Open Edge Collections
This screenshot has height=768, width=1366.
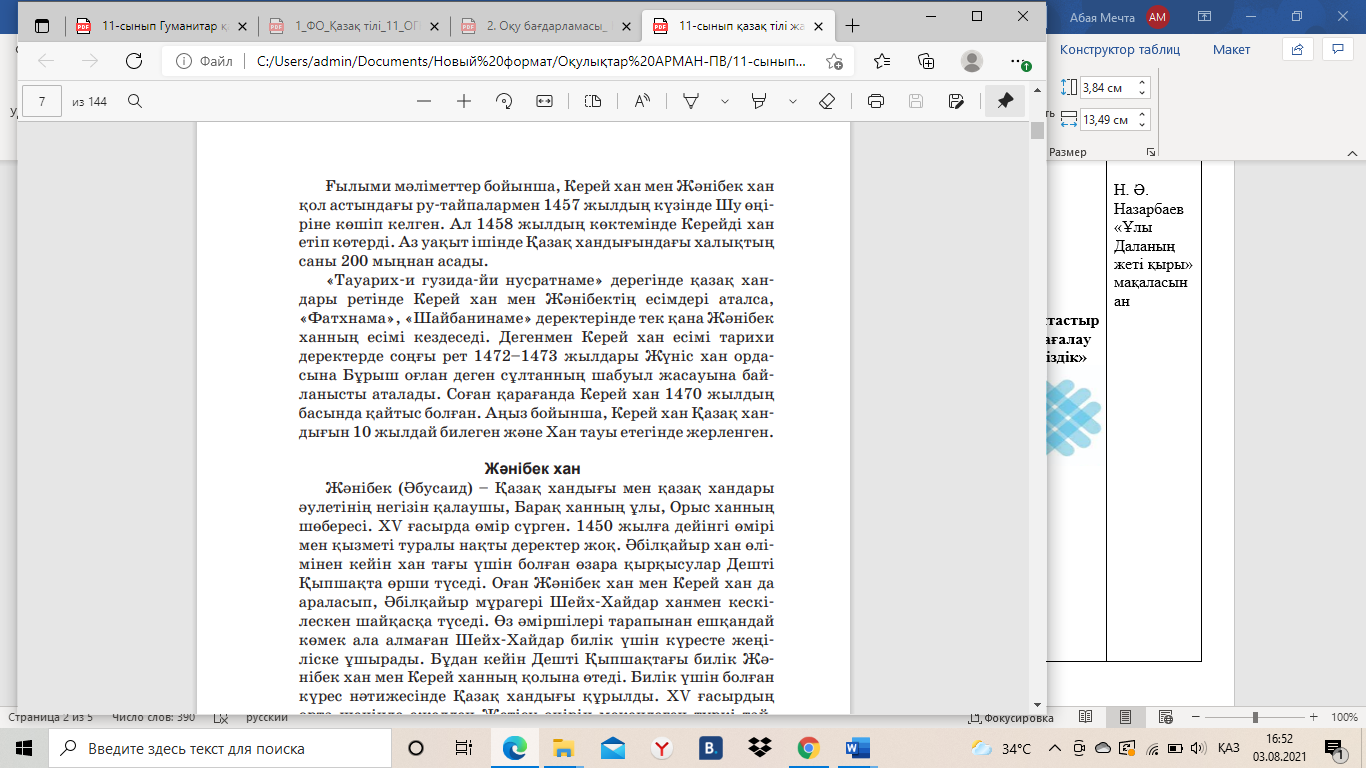coord(926,61)
